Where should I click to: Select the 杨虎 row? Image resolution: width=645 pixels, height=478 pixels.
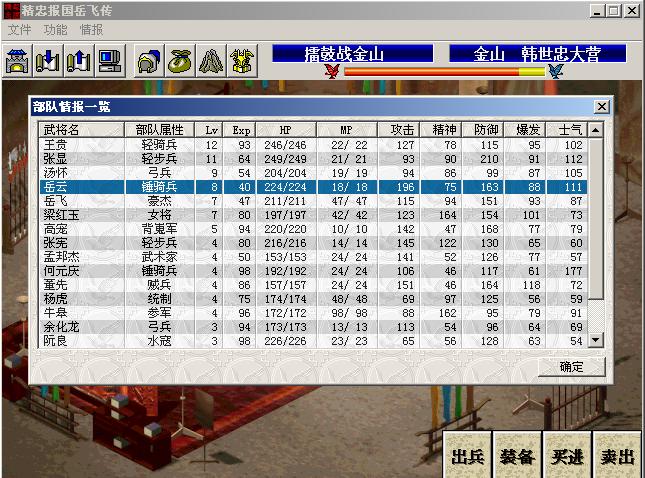[x=313, y=299]
